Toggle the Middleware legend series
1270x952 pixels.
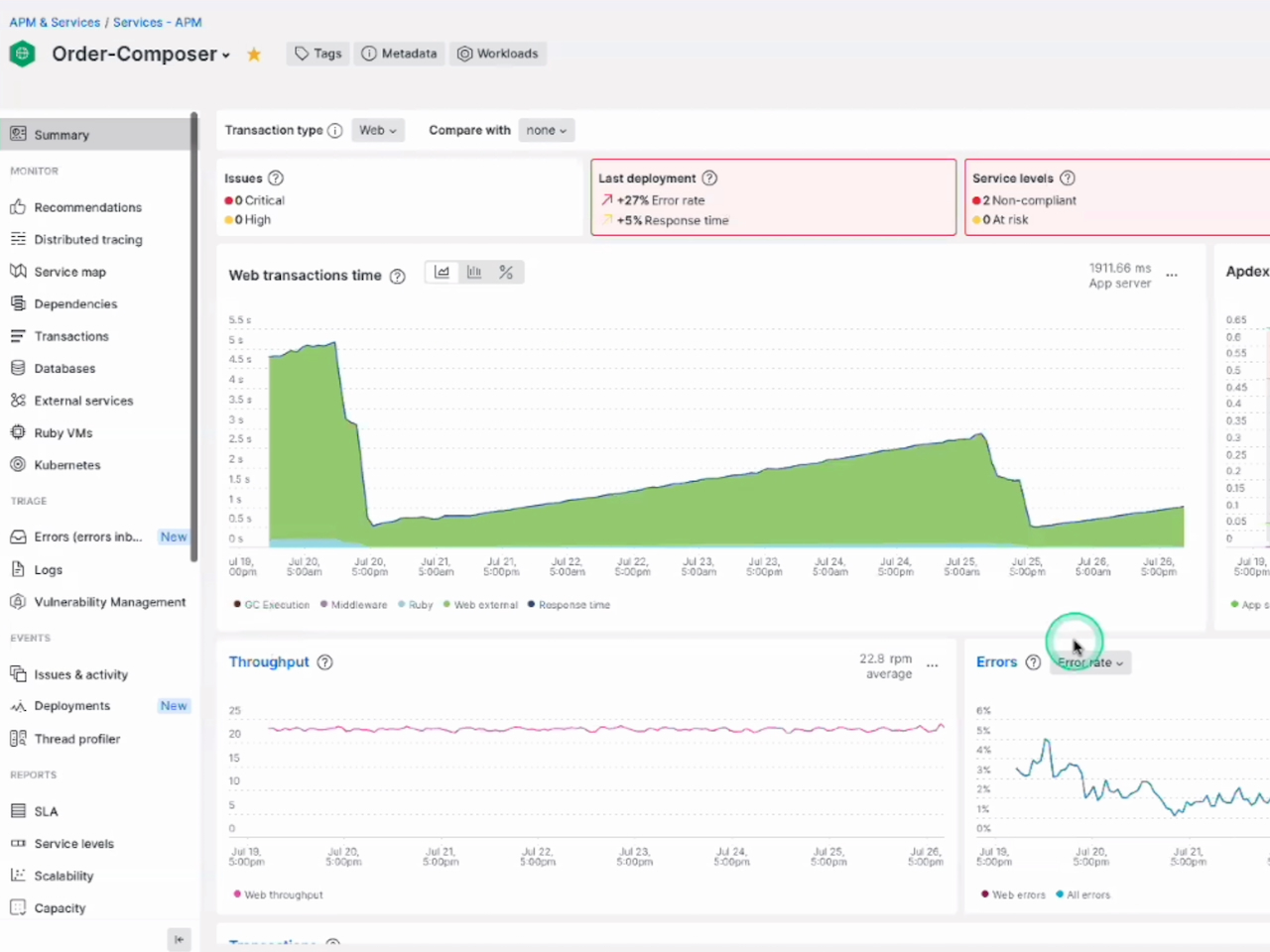point(354,605)
